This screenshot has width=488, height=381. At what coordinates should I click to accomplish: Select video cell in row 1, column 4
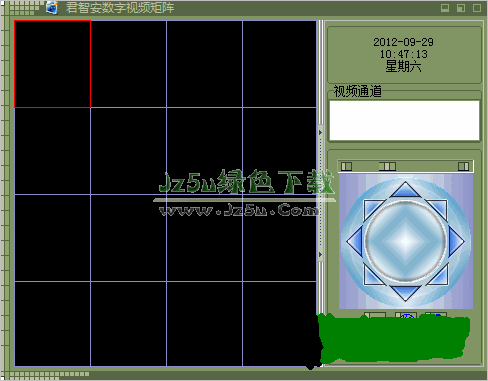pos(280,64)
